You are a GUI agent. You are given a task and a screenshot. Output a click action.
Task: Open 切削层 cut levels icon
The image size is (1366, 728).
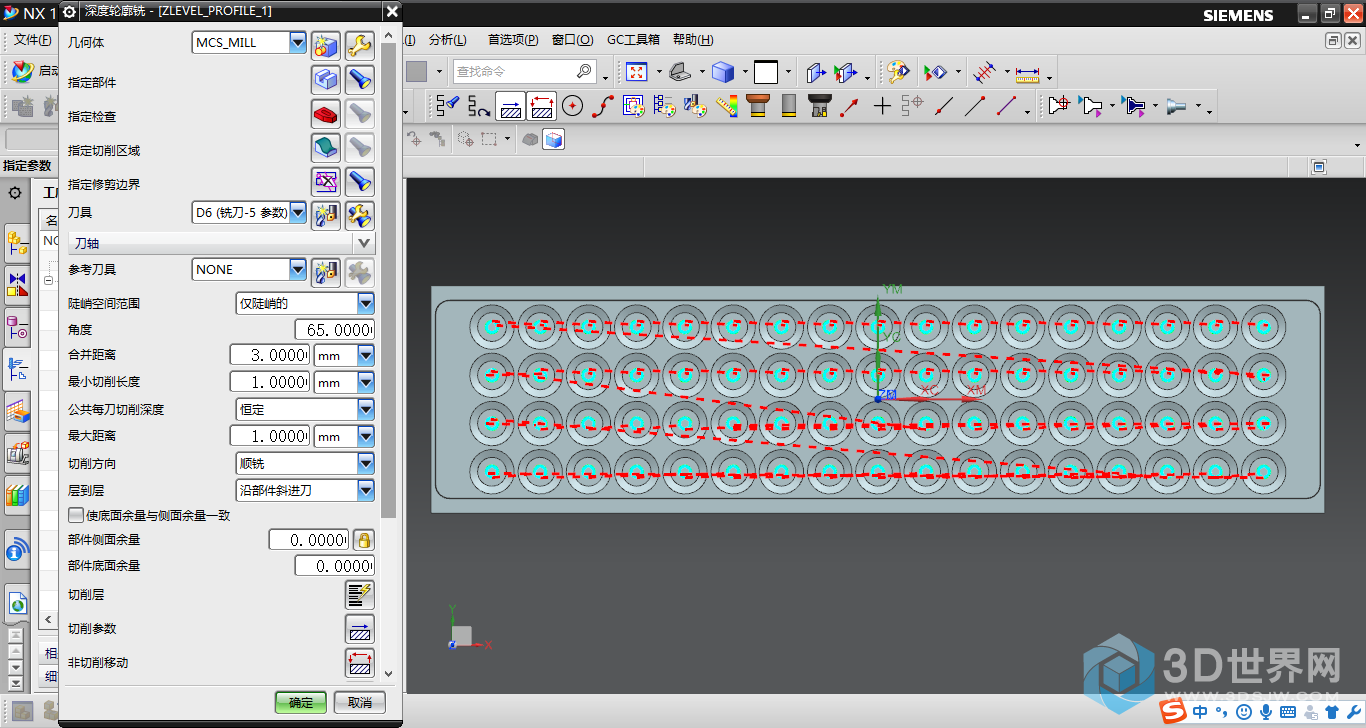360,595
